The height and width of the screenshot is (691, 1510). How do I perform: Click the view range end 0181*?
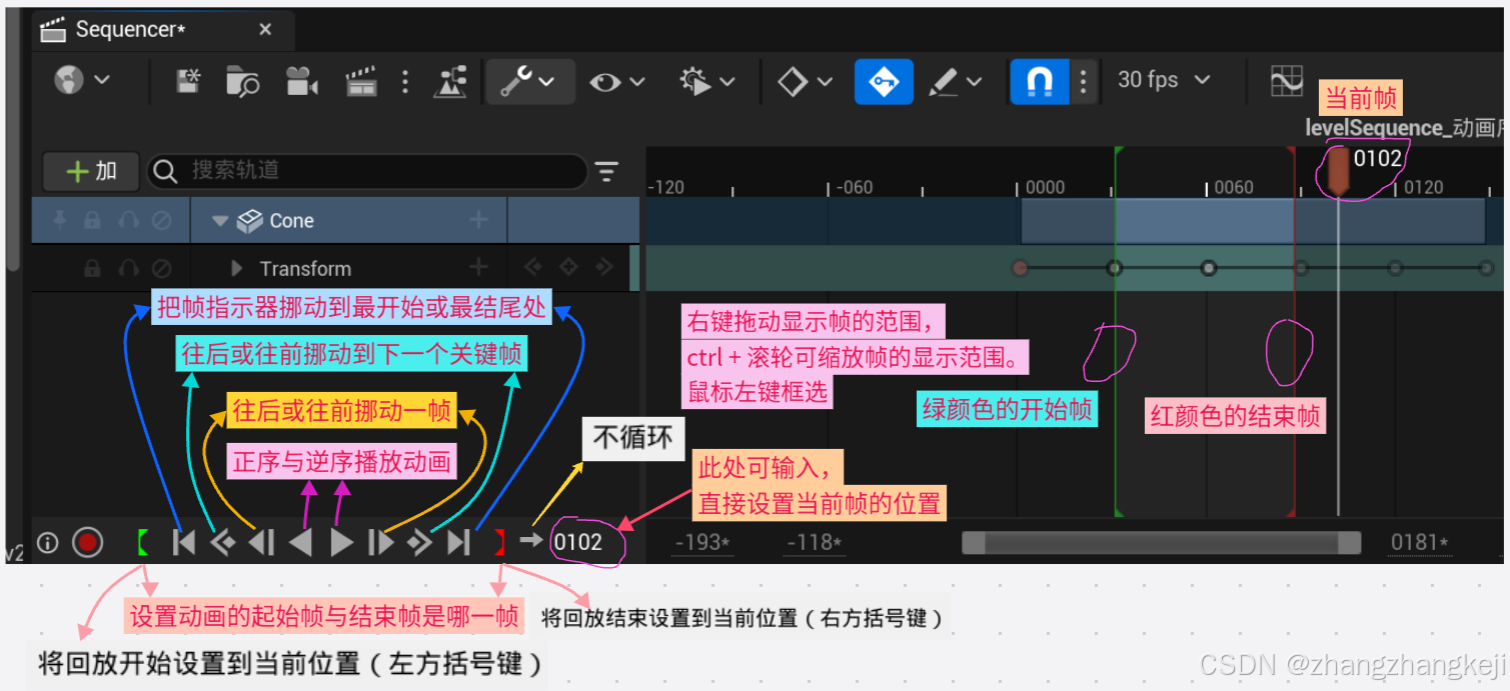pos(1420,543)
